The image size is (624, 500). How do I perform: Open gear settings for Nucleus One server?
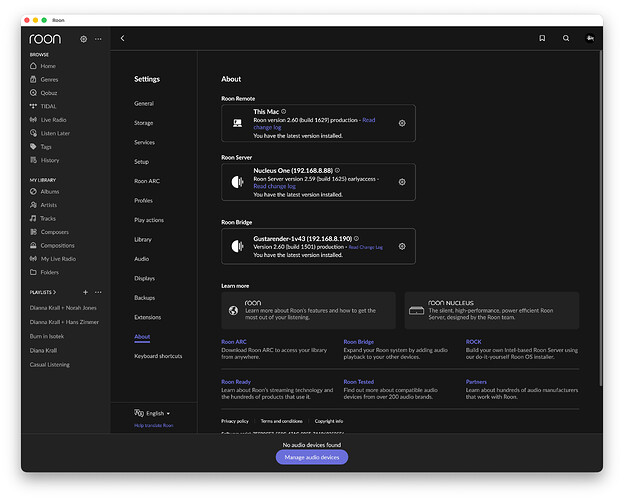[402, 182]
